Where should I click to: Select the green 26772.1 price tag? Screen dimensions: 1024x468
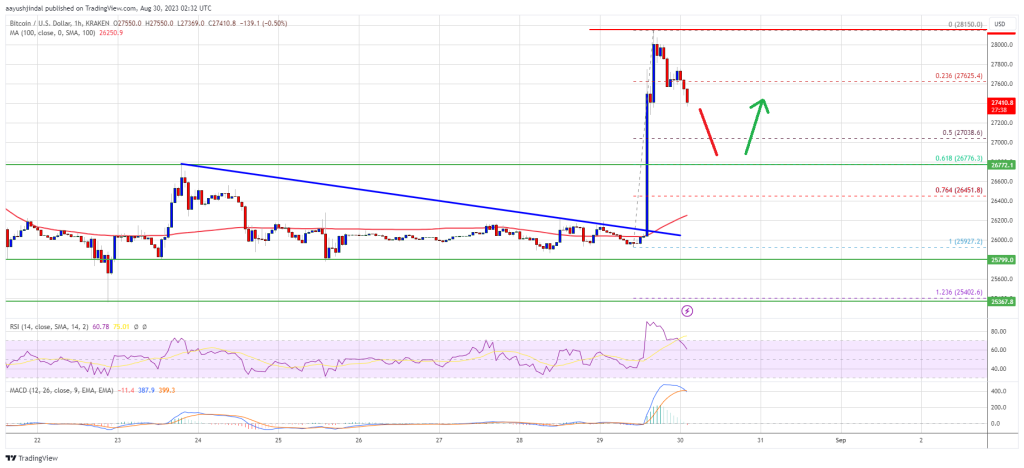click(x=1000, y=166)
